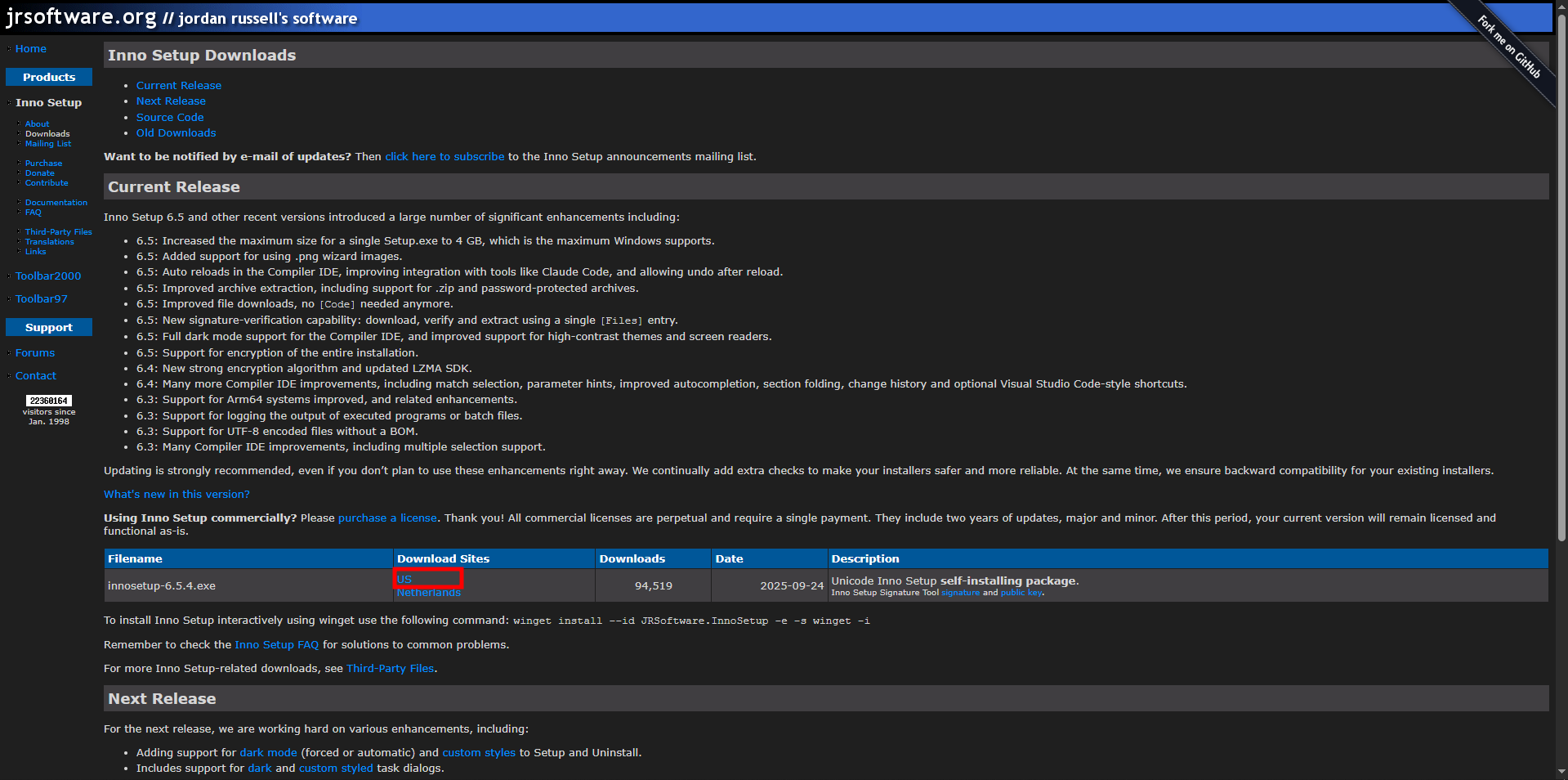Open the Purchase page in sidebar

click(43, 164)
